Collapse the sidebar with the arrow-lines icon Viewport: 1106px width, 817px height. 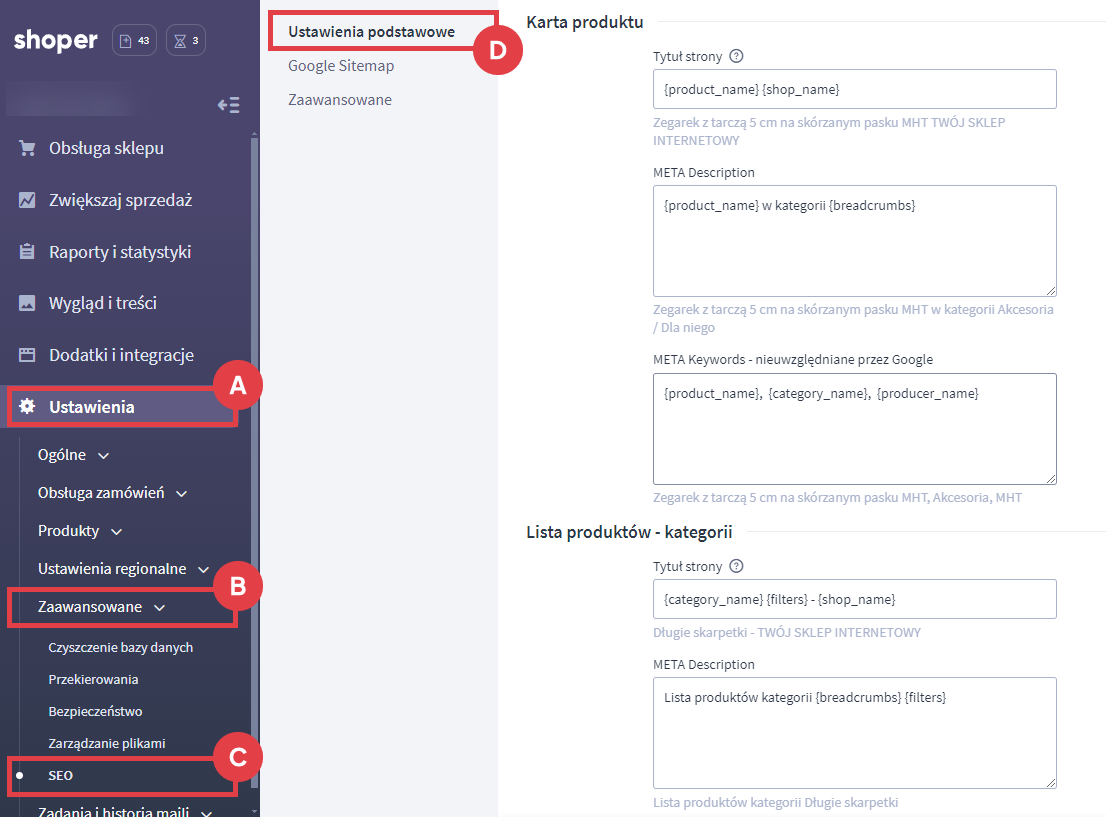pos(229,105)
